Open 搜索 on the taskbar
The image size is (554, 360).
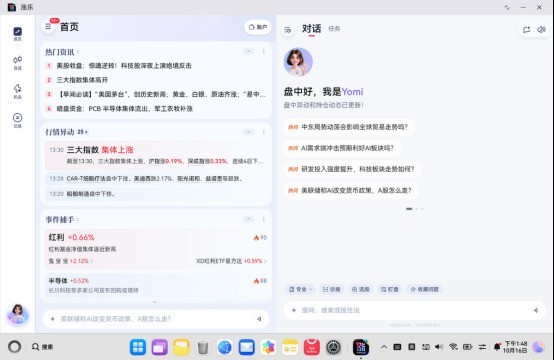pyautogui.click(x=42, y=347)
